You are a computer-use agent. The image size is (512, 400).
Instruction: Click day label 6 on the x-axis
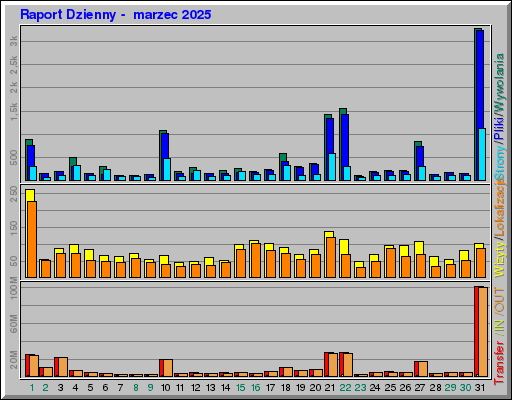[105, 388]
